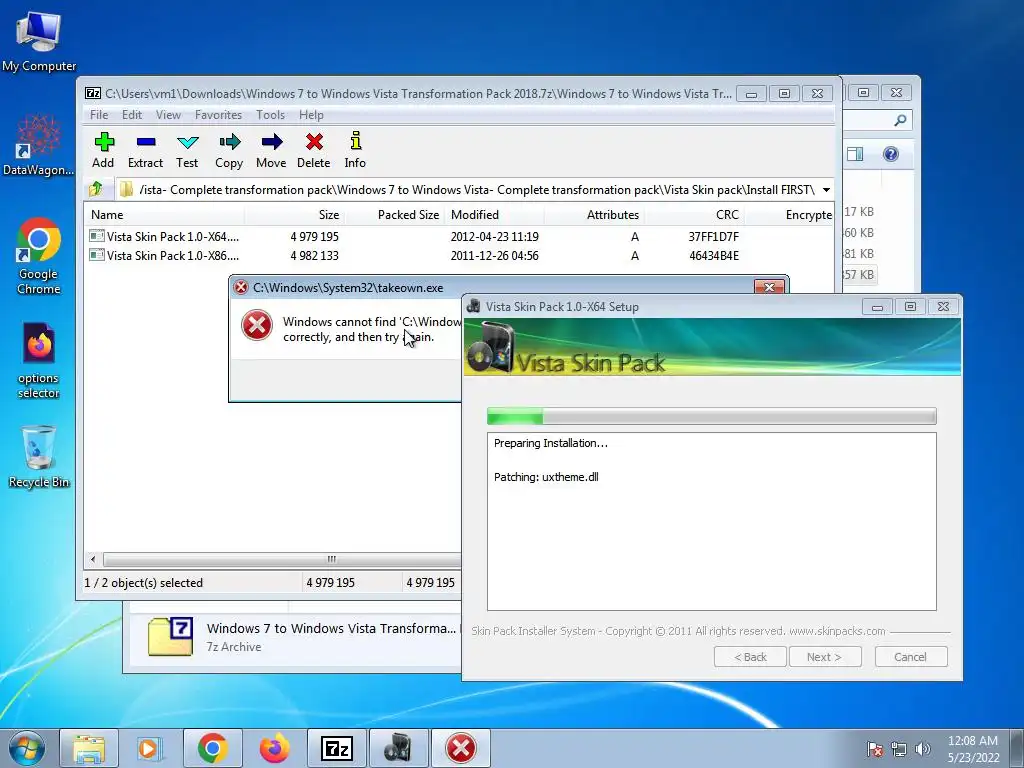Go up one folder level in 7-Zip

point(96,189)
